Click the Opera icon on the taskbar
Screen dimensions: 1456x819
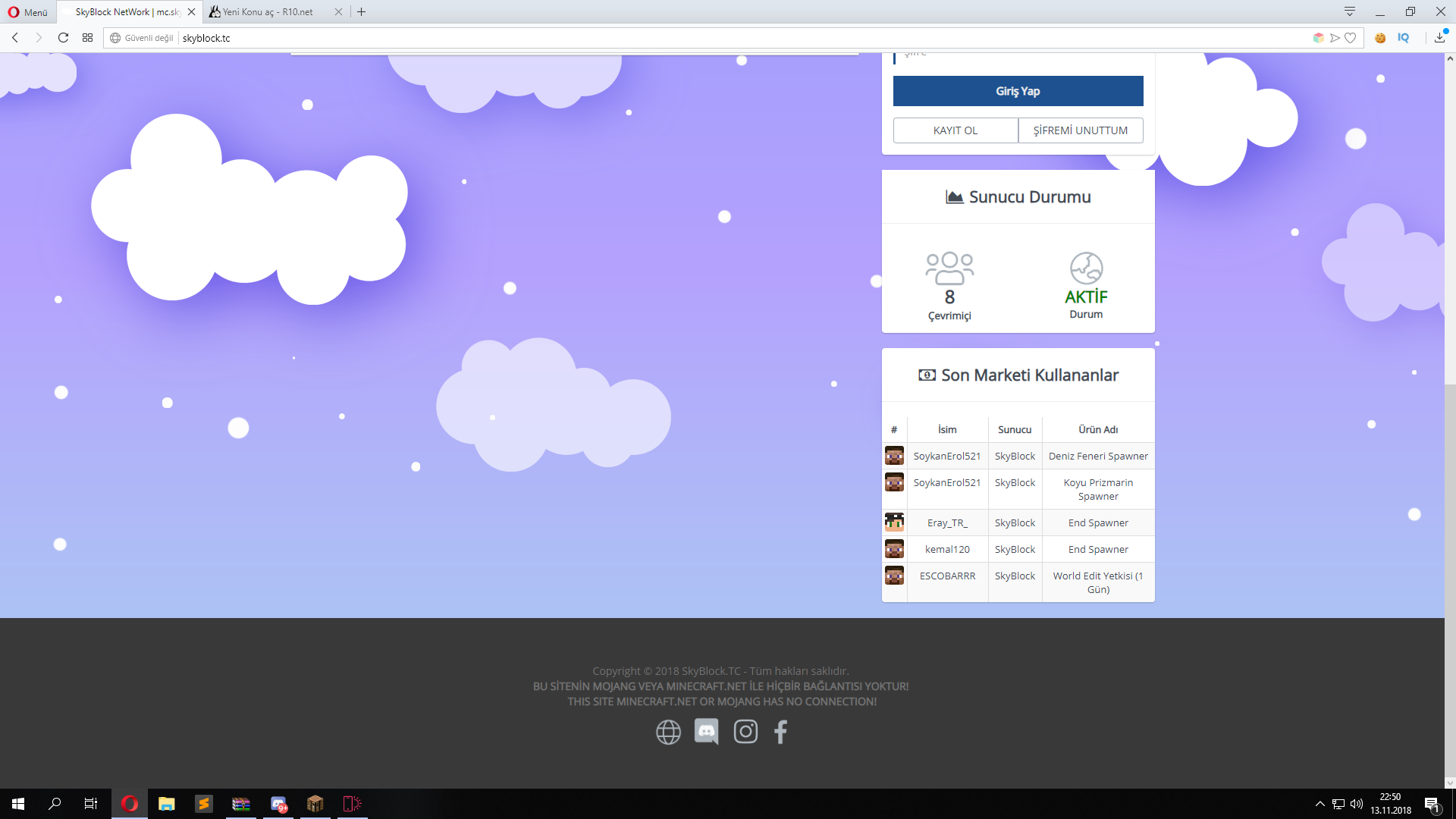click(x=130, y=804)
